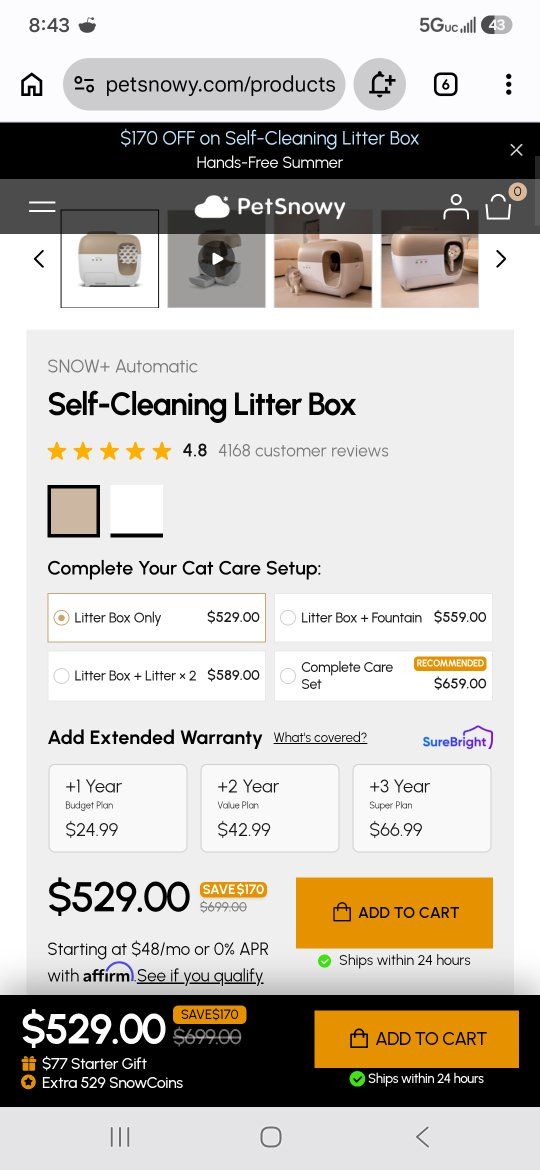Open the PetSnowy hamburger menu
This screenshot has width=540, height=1170.
pyautogui.click(x=43, y=207)
